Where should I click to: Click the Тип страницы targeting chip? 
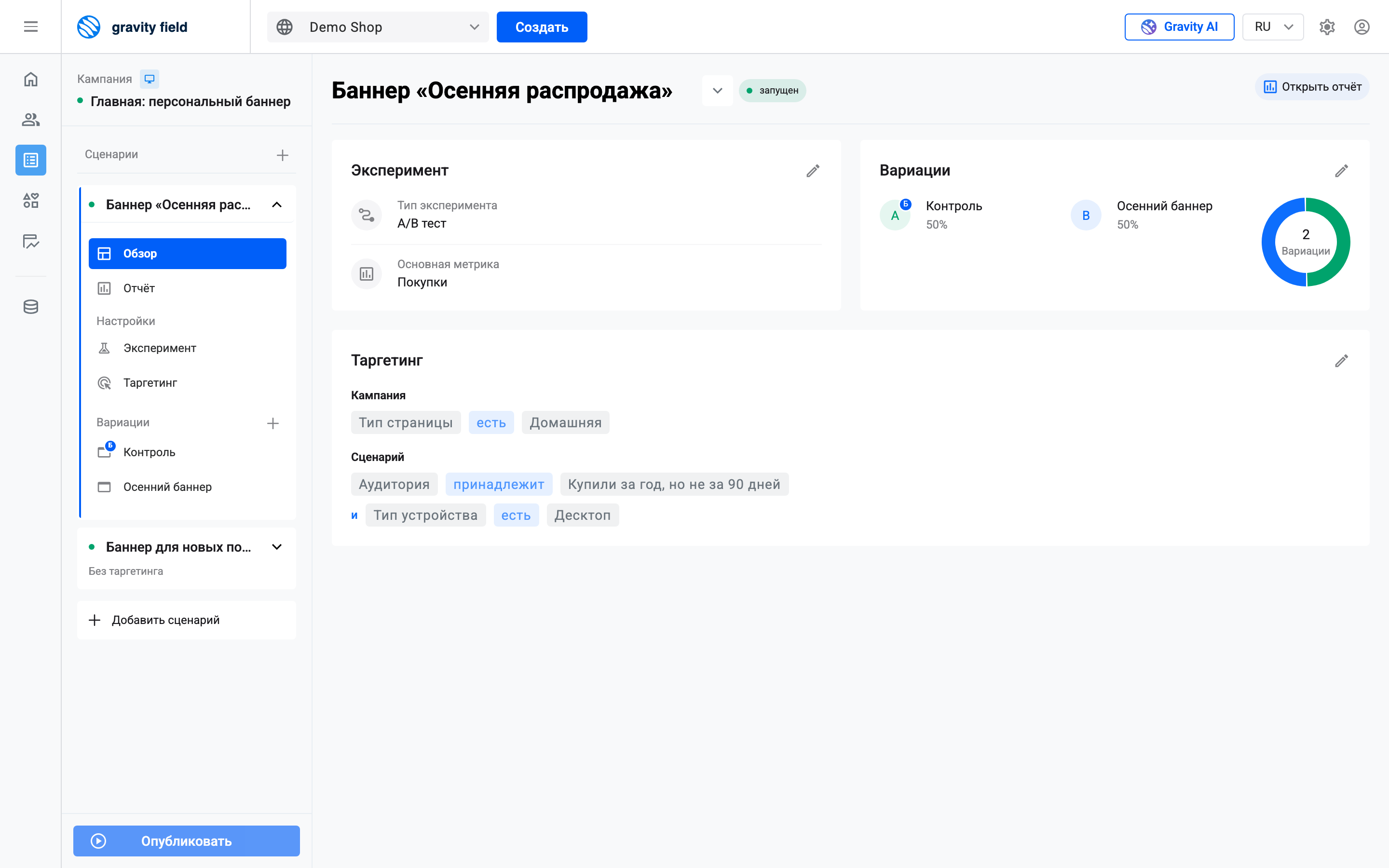click(x=406, y=422)
